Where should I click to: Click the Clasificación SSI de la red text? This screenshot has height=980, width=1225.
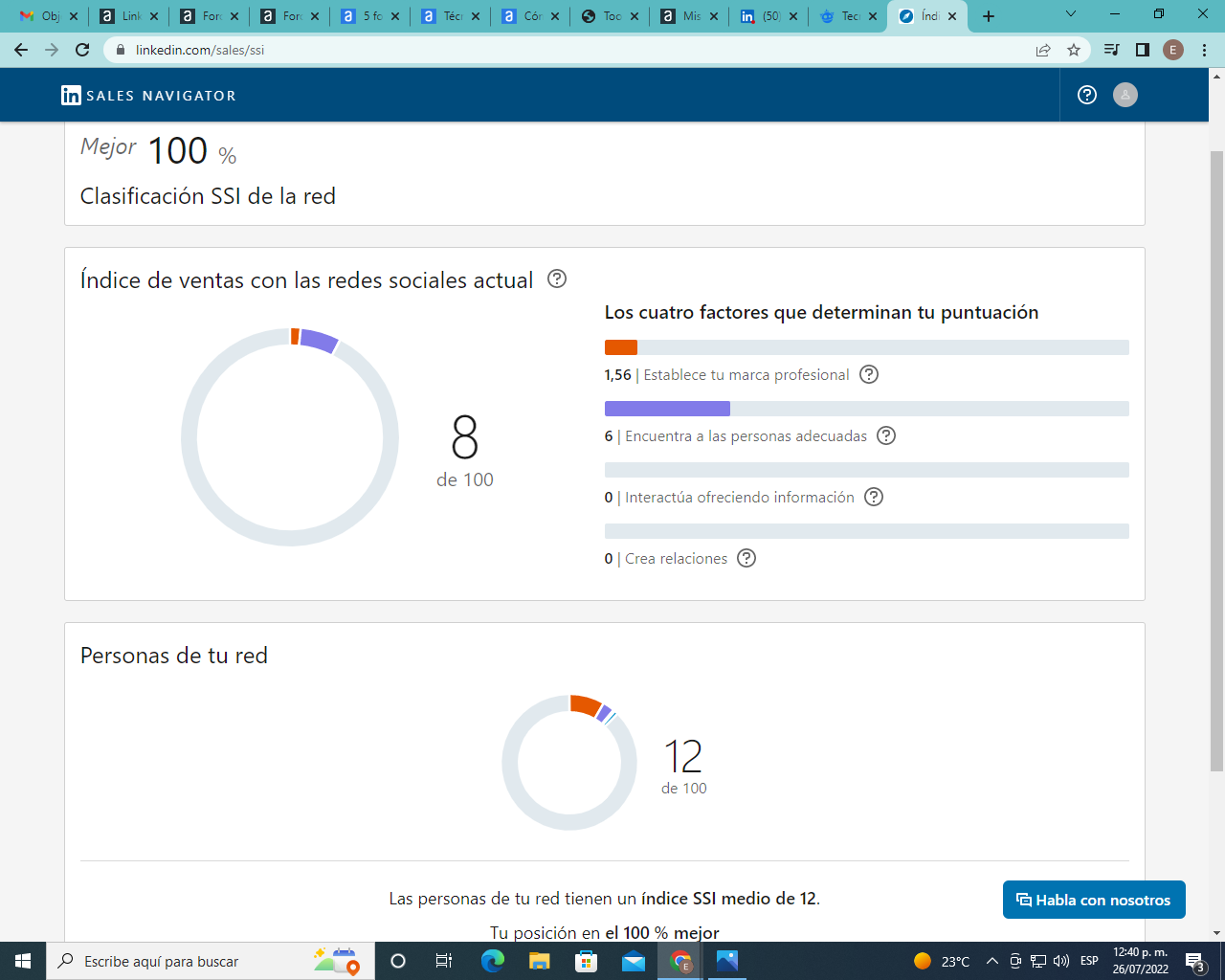tap(208, 196)
